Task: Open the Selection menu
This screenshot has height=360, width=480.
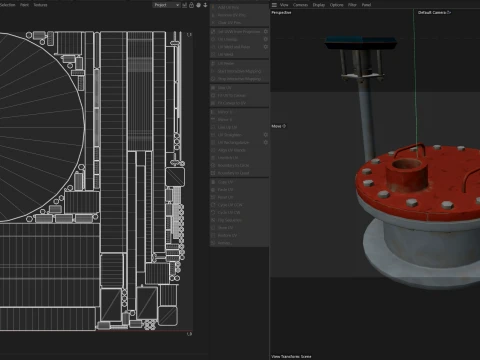Action: click(x=7, y=5)
